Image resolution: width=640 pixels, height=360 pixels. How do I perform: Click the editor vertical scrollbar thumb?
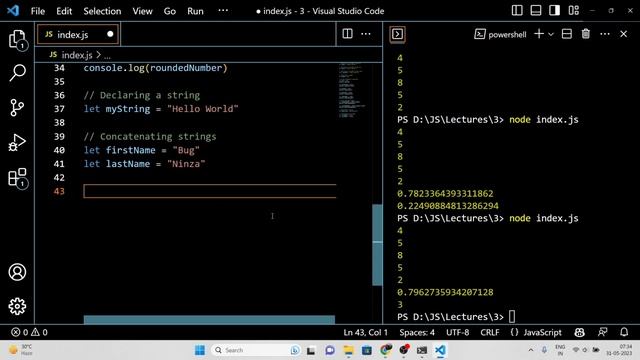[377, 244]
